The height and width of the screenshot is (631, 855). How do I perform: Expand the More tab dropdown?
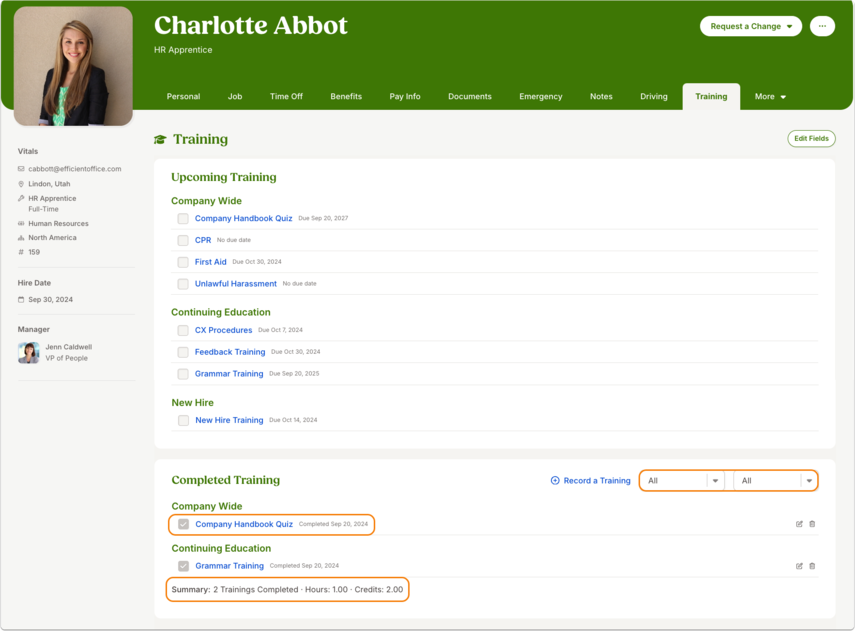pyautogui.click(x=770, y=97)
